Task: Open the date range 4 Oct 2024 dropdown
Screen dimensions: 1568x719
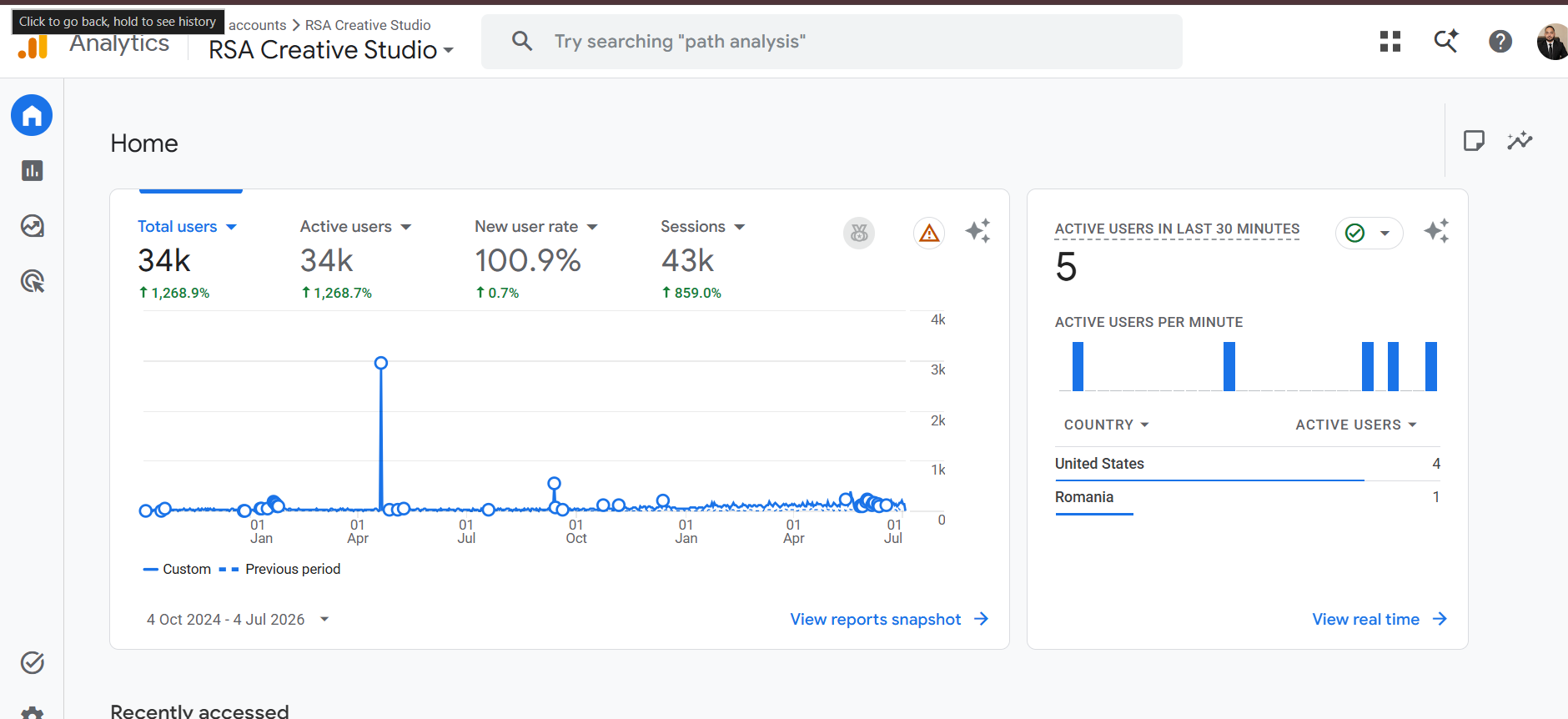Action: [238, 619]
